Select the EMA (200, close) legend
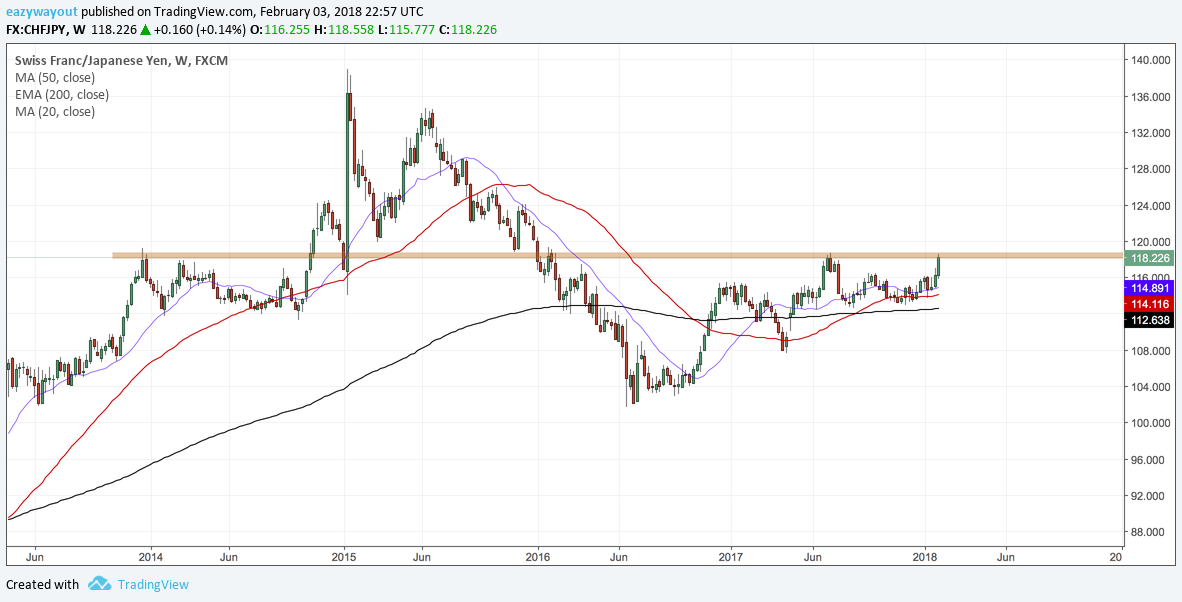Screen dimensions: 1182x602 [62, 95]
